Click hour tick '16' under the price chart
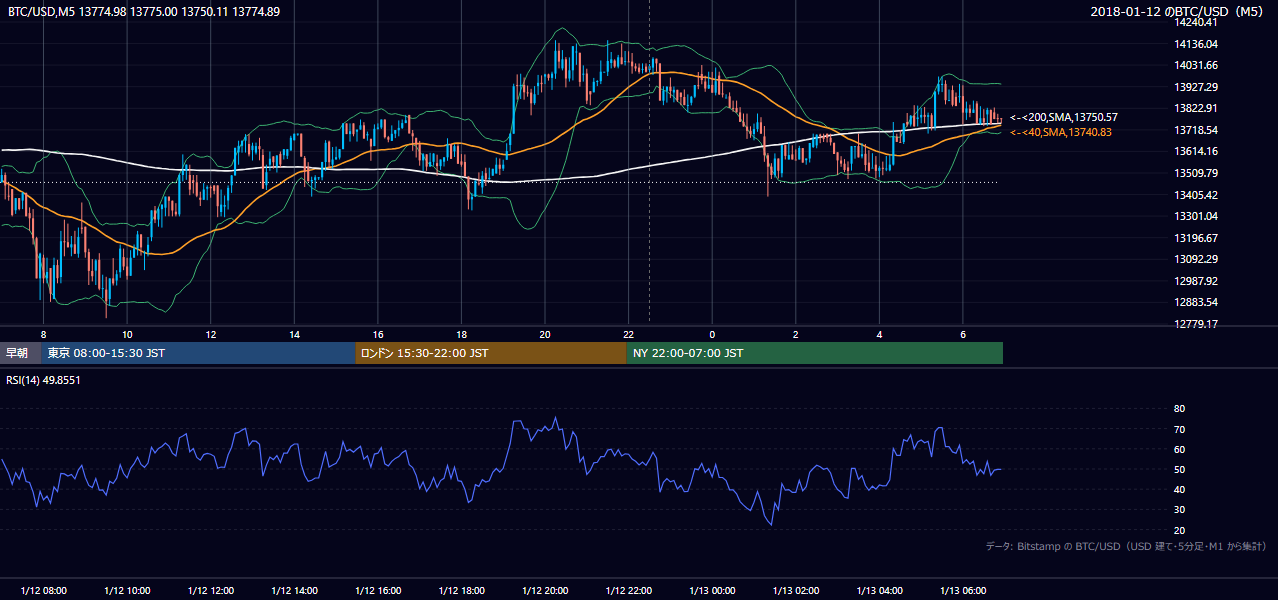Image resolution: width=1278 pixels, height=600 pixels. [x=378, y=334]
